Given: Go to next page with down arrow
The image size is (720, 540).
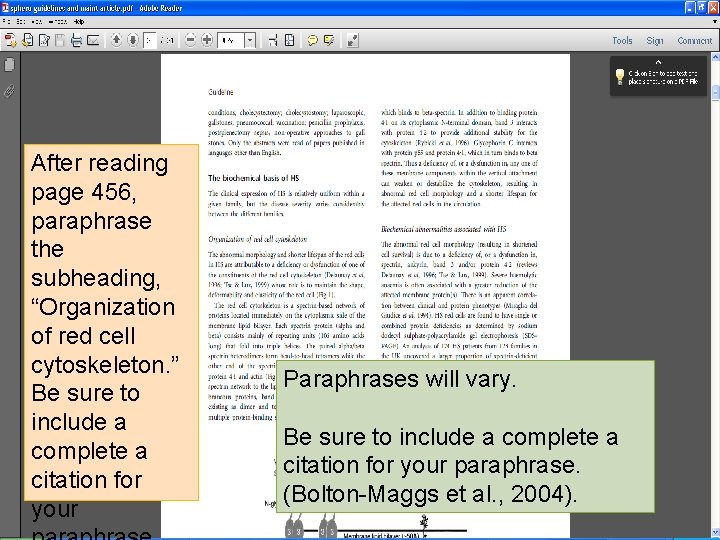Looking at the screenshot, I should click(x=133, y=40).
